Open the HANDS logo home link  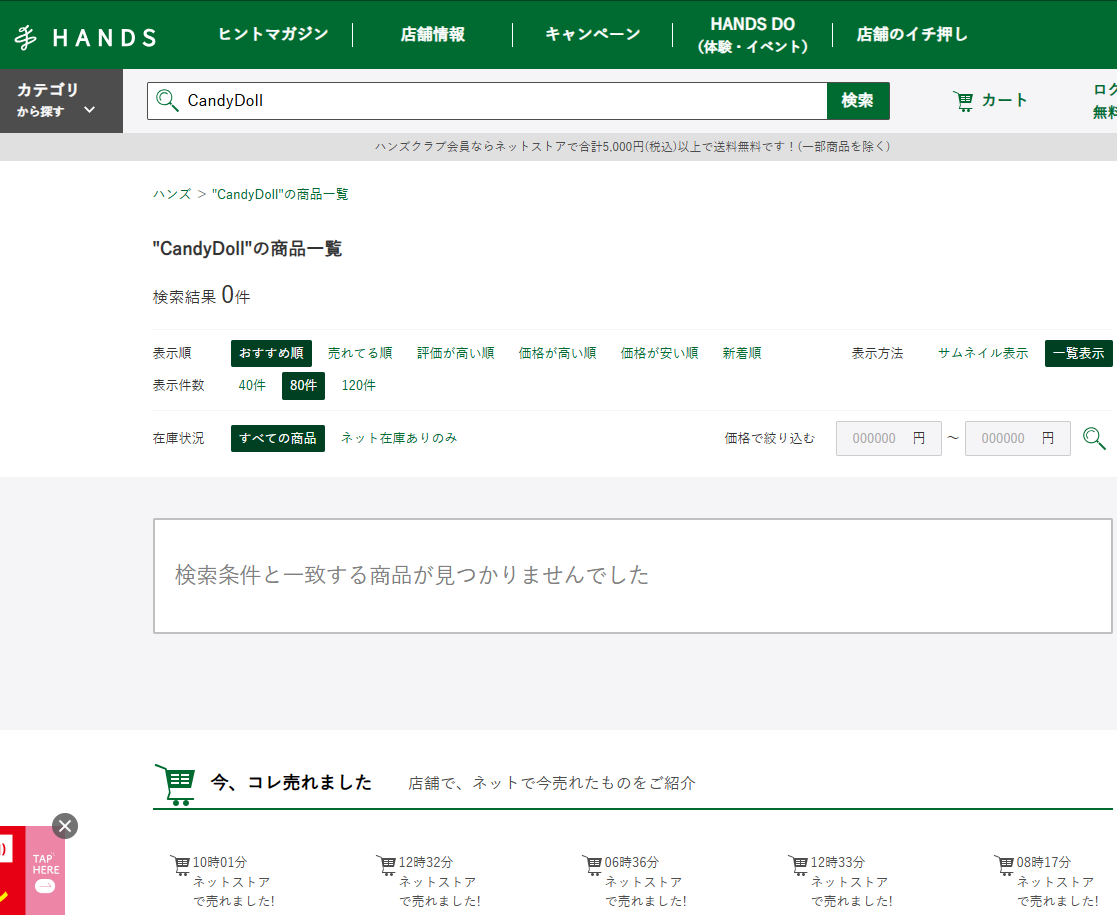pyautogui.click(x=85, y=37)
